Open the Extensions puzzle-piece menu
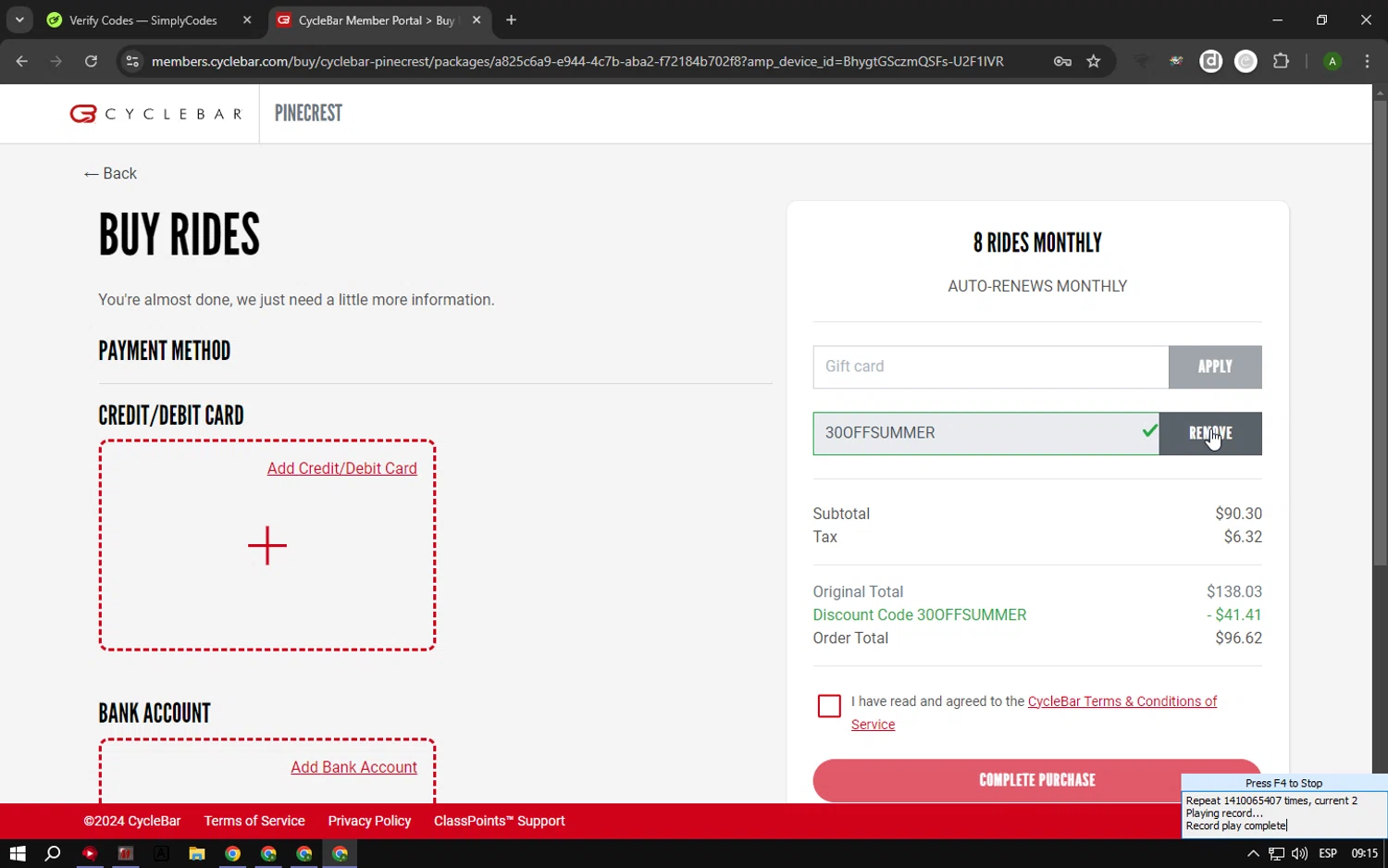Viewport: 1388px width, 868px height. [x=1282, y=61]
